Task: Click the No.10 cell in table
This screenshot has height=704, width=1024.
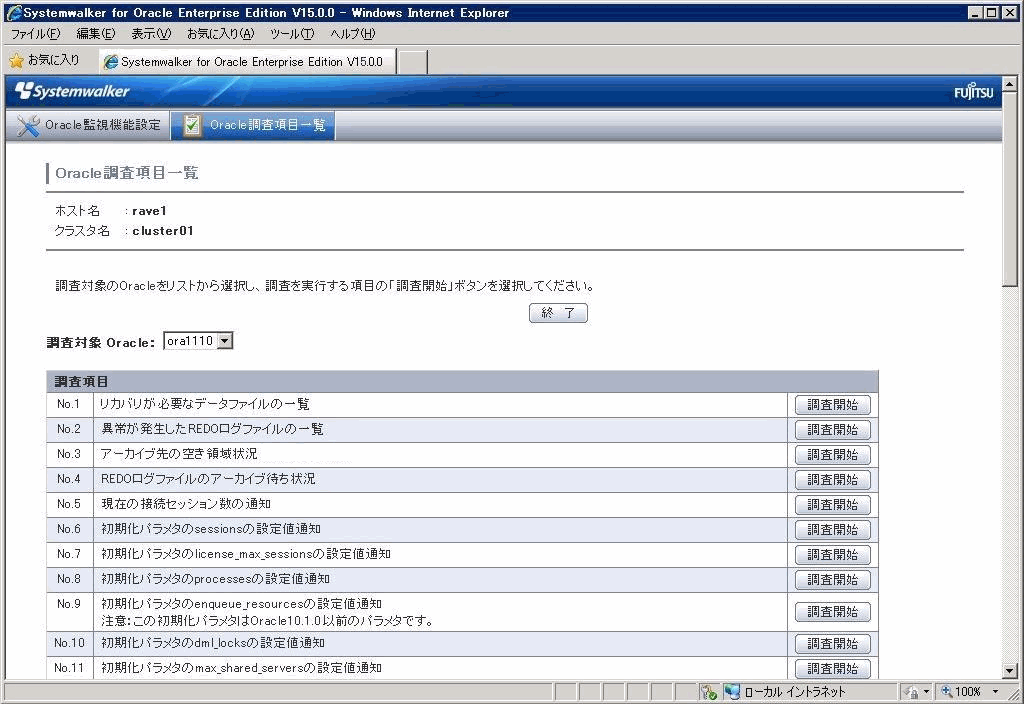Action: tap(70, 643)
